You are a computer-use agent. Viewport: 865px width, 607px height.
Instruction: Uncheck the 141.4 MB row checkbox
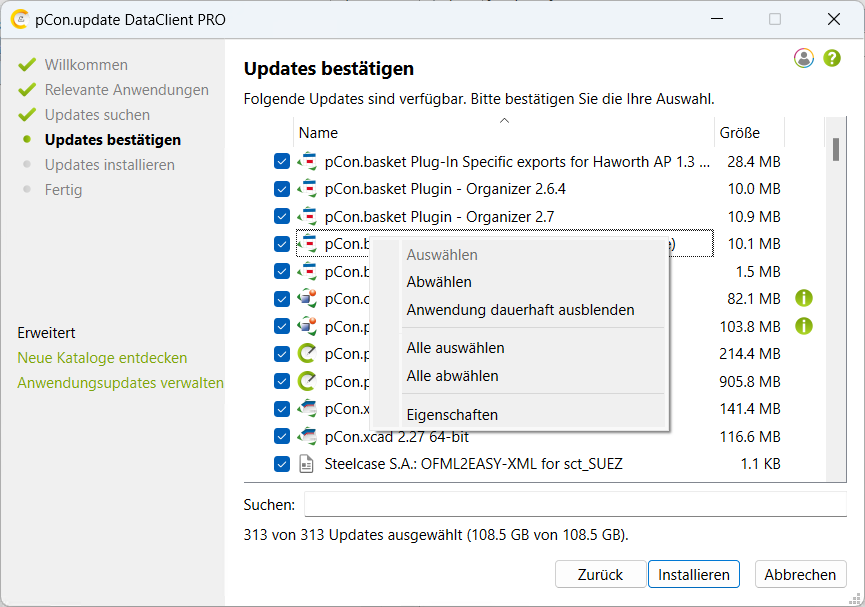282,409
